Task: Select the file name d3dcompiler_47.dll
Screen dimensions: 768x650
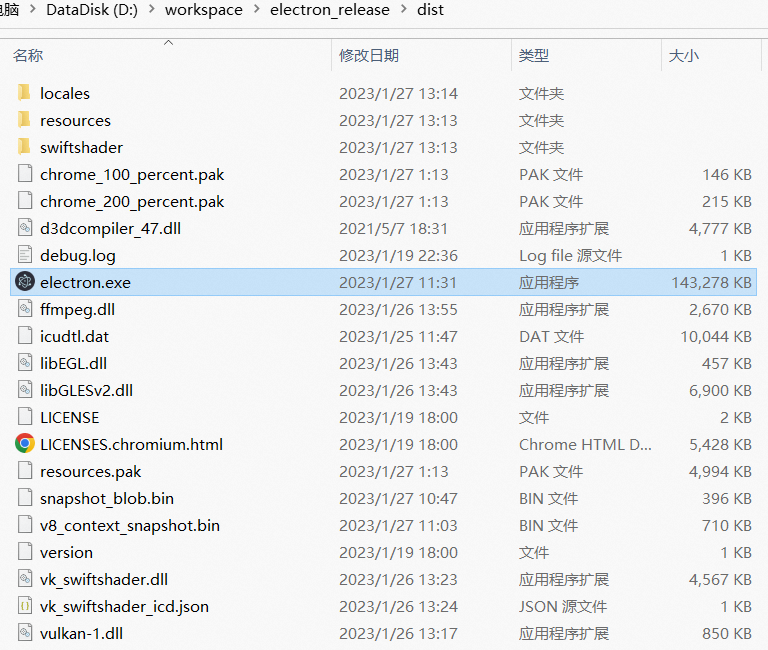Action: pyautogui.click(x=111, y=229)
